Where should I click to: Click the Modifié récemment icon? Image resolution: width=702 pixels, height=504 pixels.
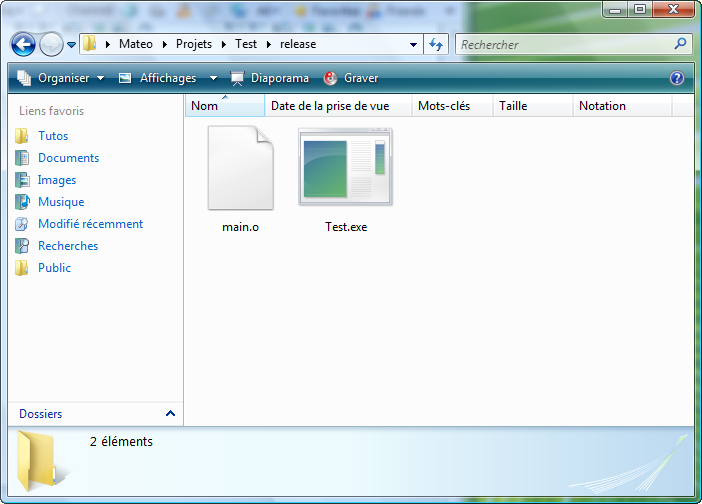coord(22,224)
